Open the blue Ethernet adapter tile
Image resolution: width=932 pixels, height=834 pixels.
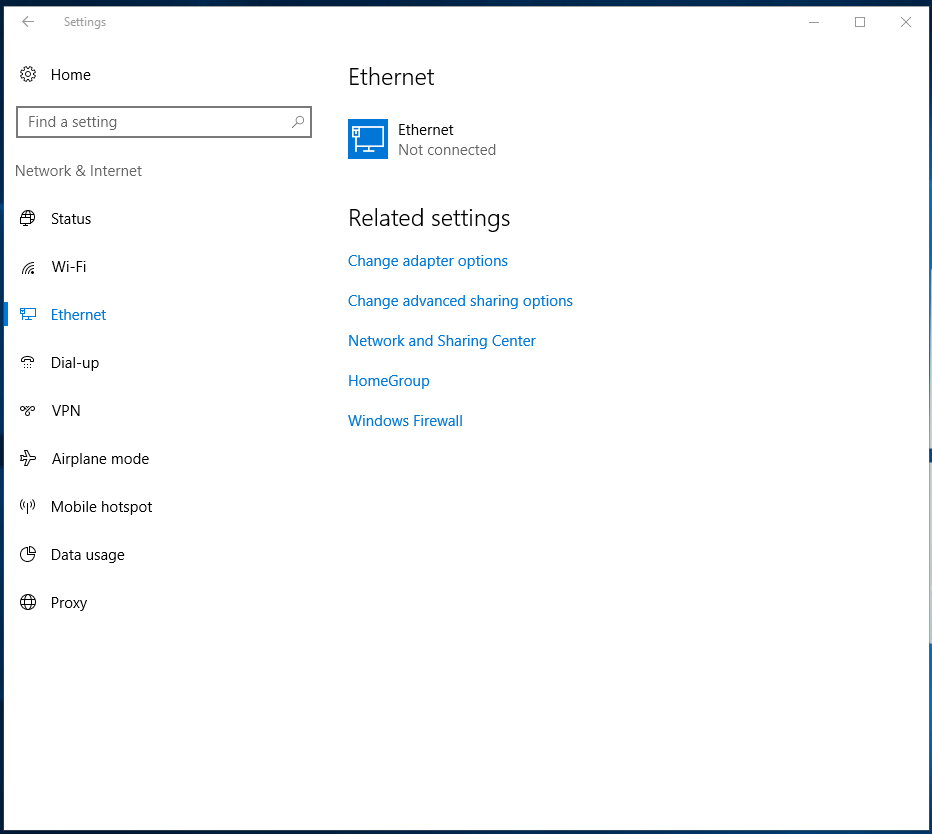click(x=368, y=139)
